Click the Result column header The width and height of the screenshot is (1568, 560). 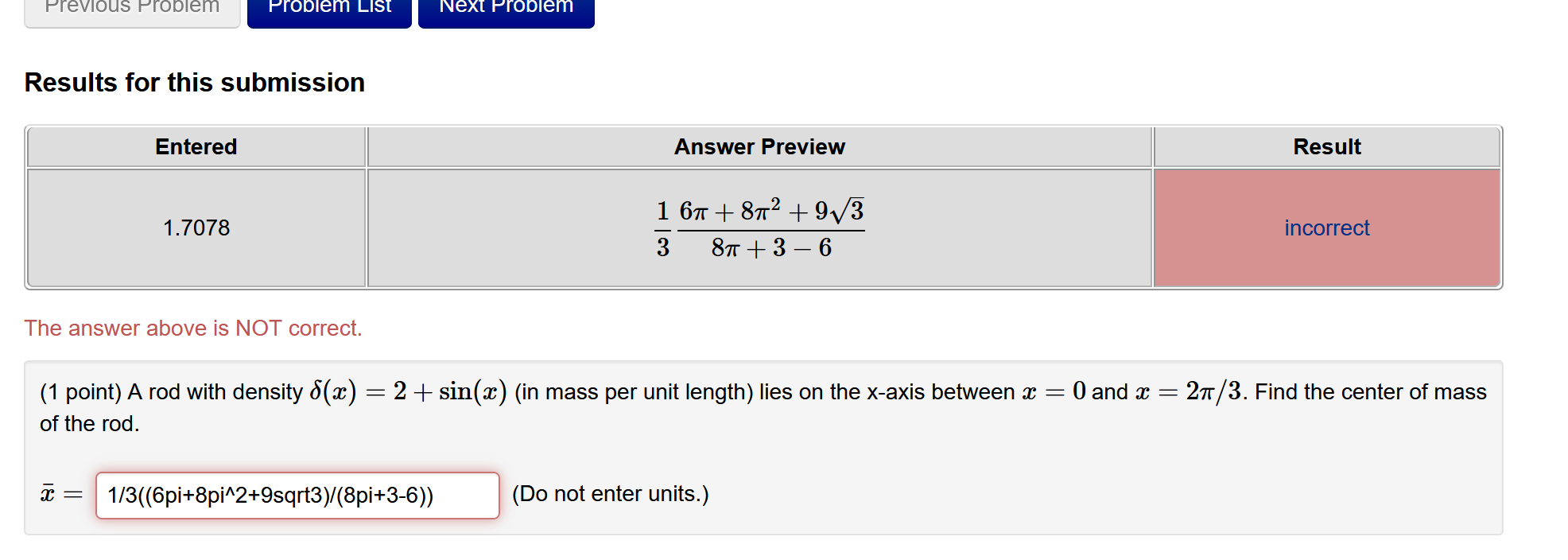(x=1325, y=146)
